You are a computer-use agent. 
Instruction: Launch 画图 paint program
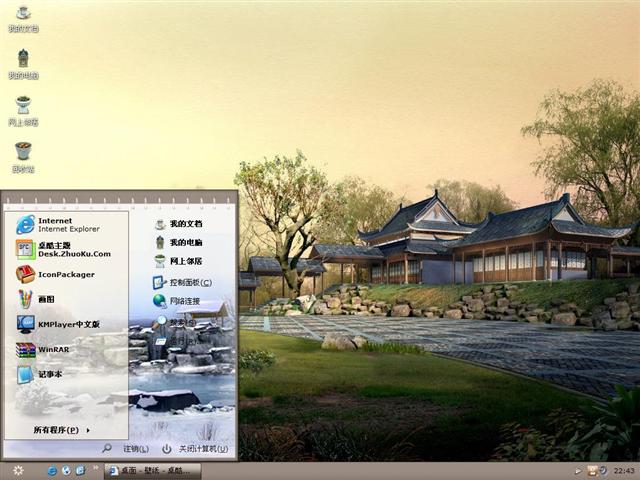tap(36, 299)
